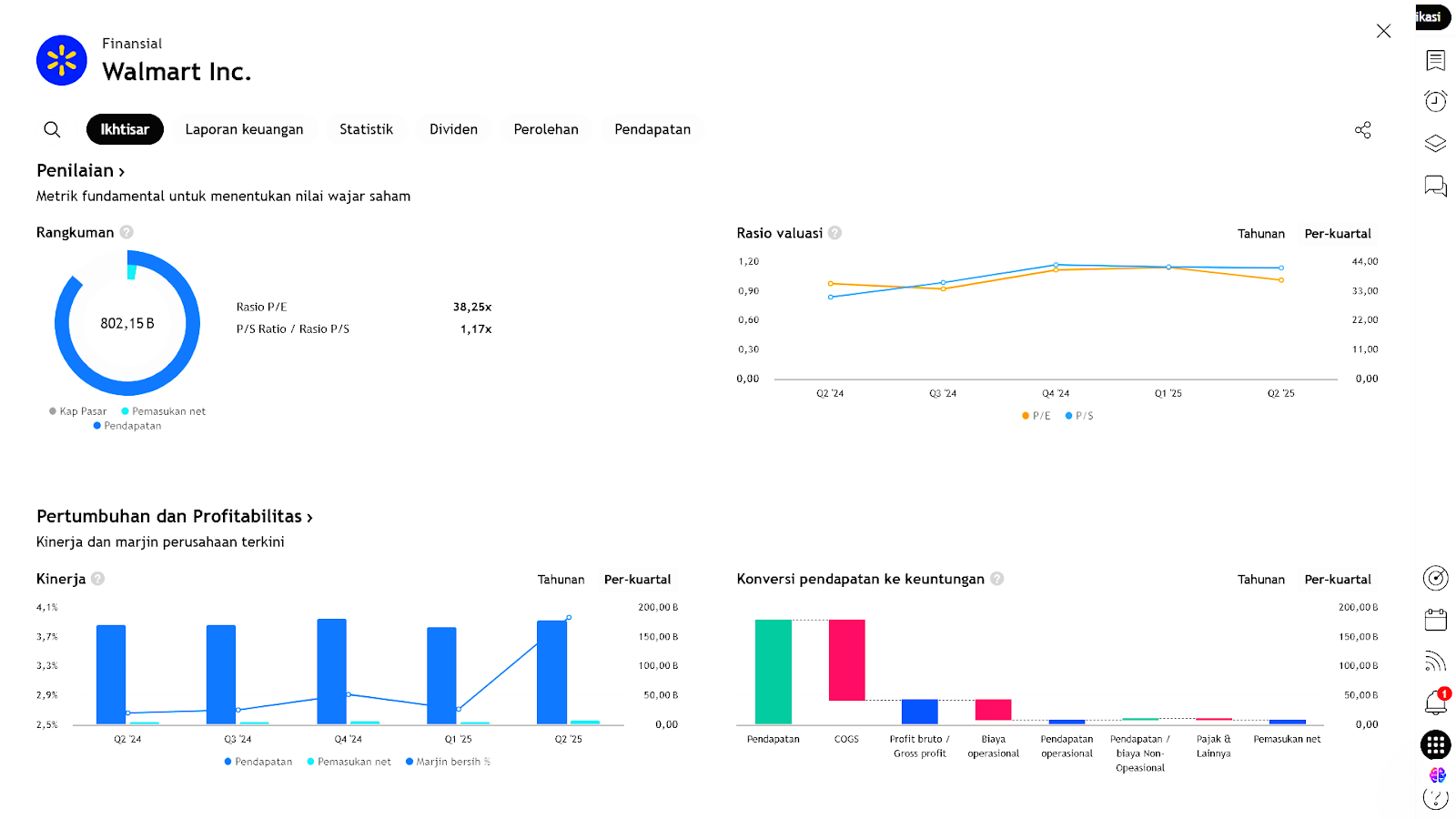This screenshot has height=819, width=1456.
Task: Open the alerts clock icon
Action: (x=1435, y=101)
